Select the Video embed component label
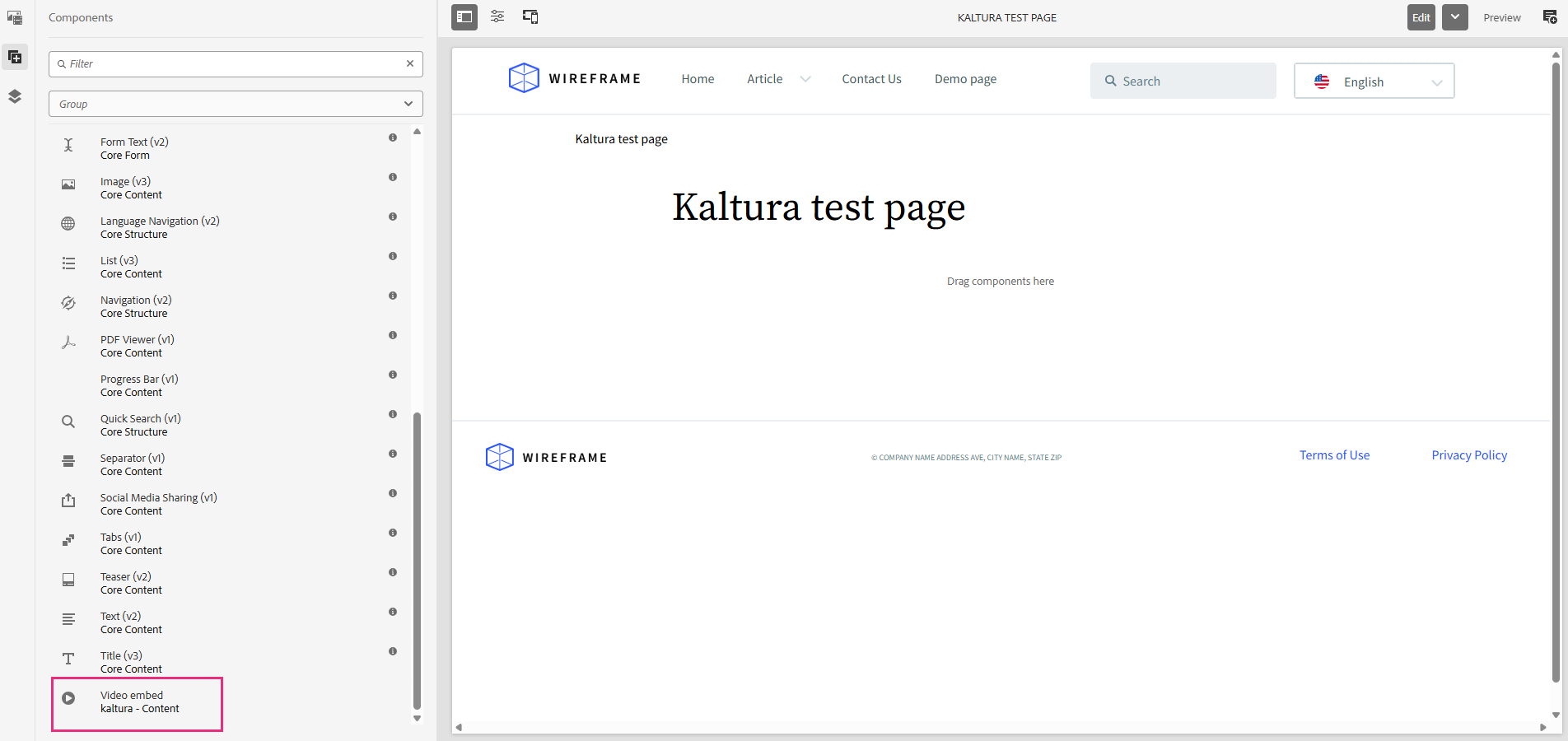This screenshot has height=741, width=1568. pos(132,695)
